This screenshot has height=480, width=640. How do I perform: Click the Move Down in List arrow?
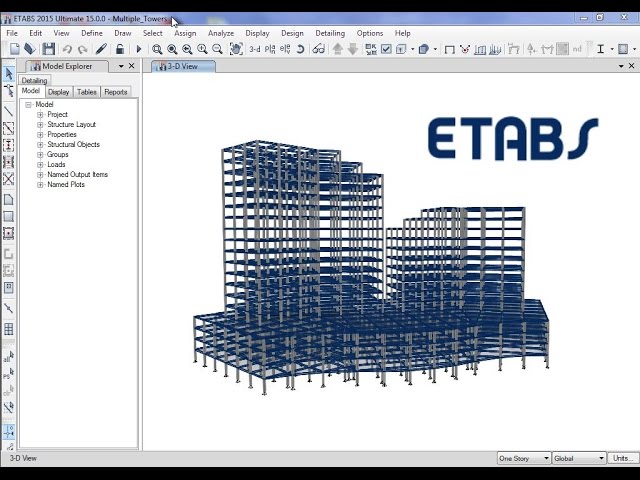click(353, 49)
